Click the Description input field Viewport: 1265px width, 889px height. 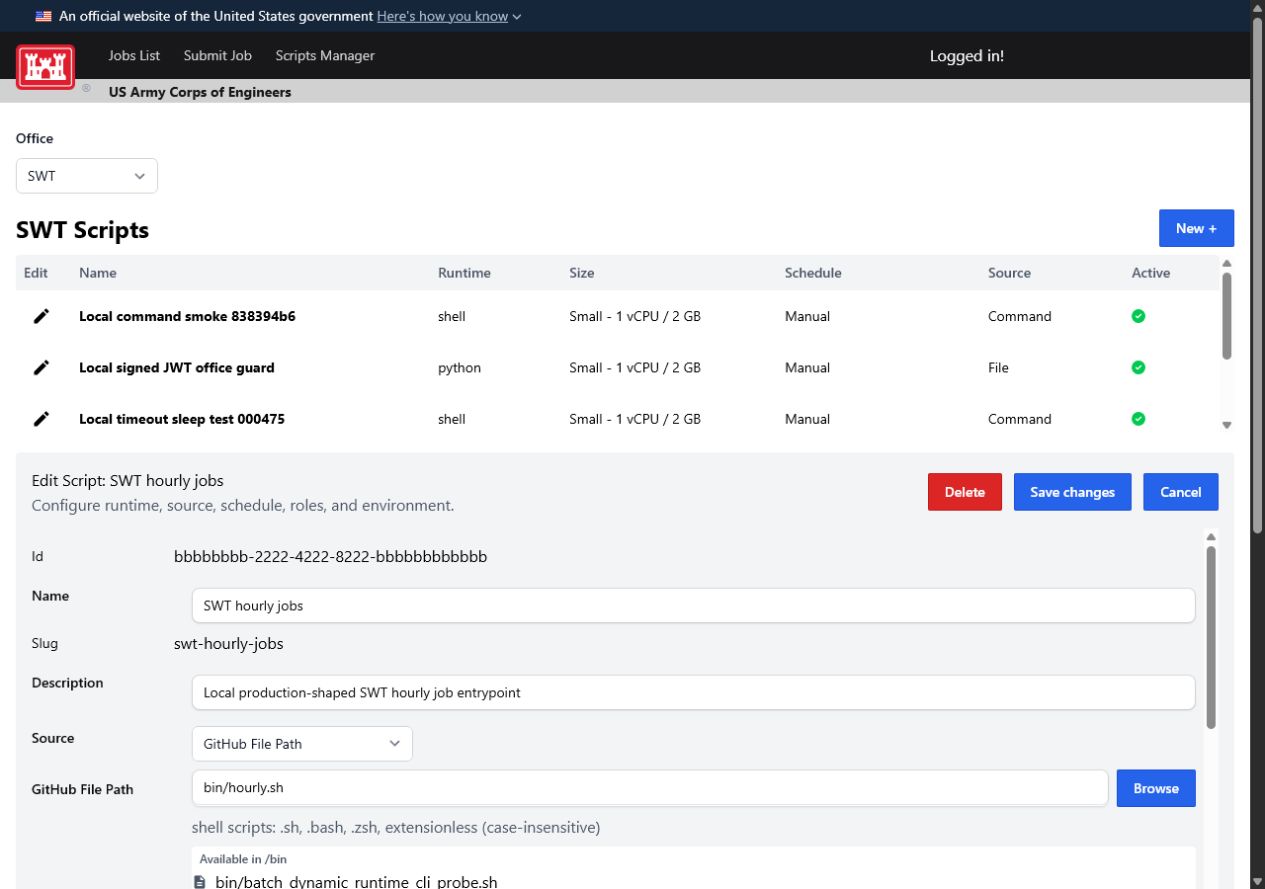click(693, 692)
